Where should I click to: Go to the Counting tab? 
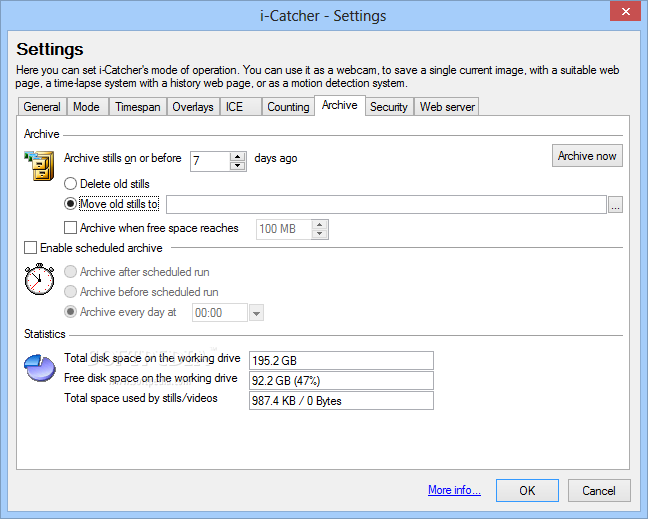(x=288, y=107)
